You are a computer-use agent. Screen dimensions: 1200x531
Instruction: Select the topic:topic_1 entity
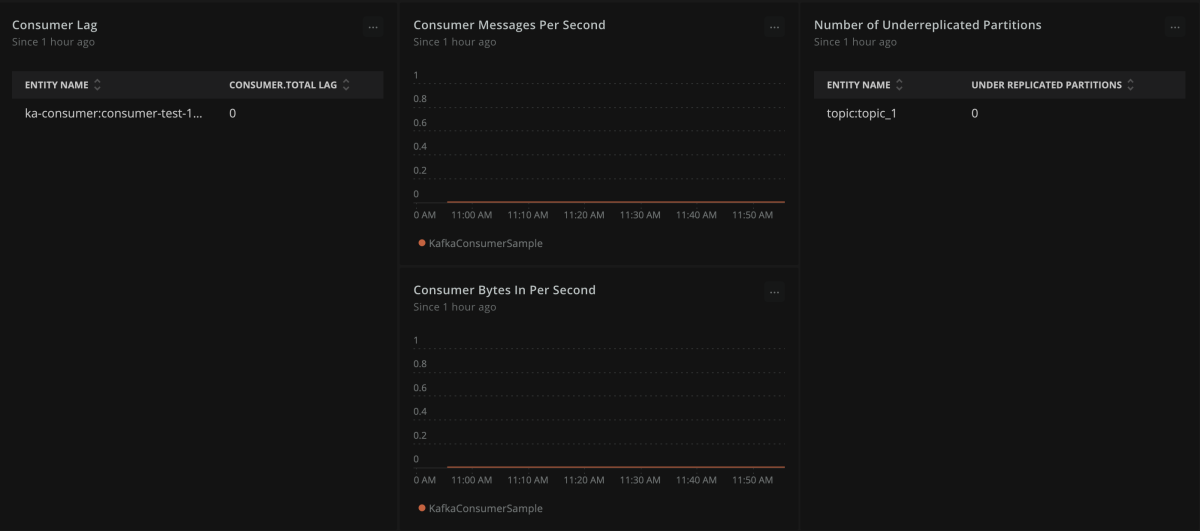click(861, 114)
